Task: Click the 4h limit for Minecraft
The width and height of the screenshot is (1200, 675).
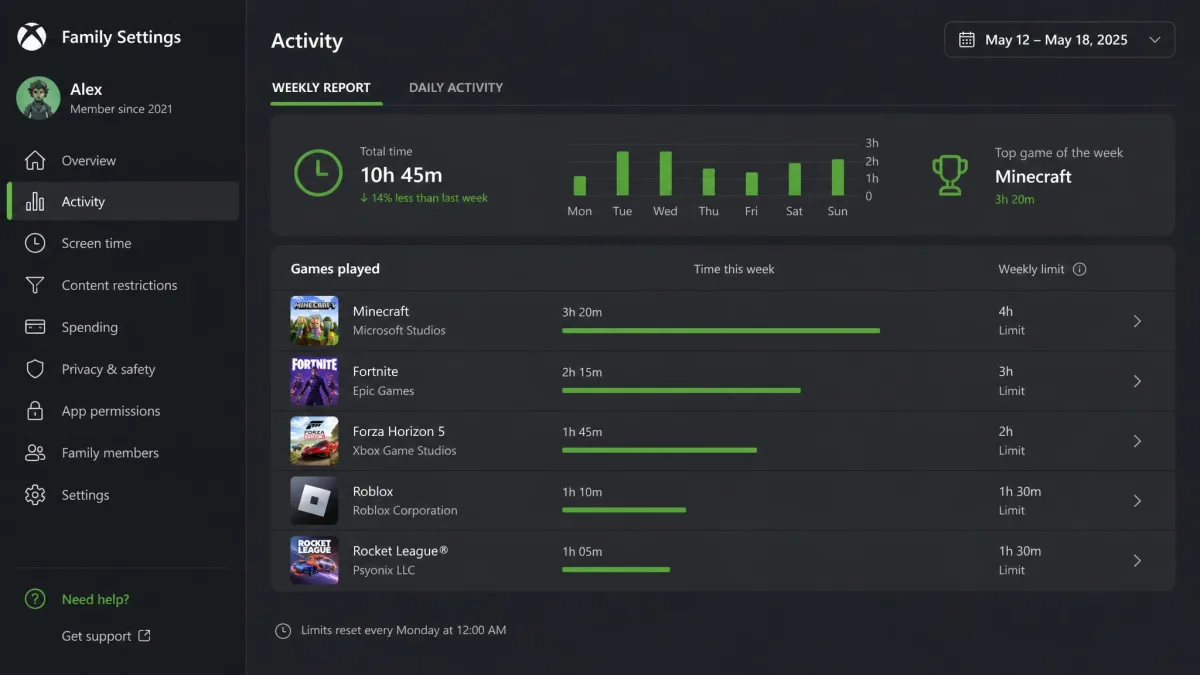Action: pos(1006,311)
